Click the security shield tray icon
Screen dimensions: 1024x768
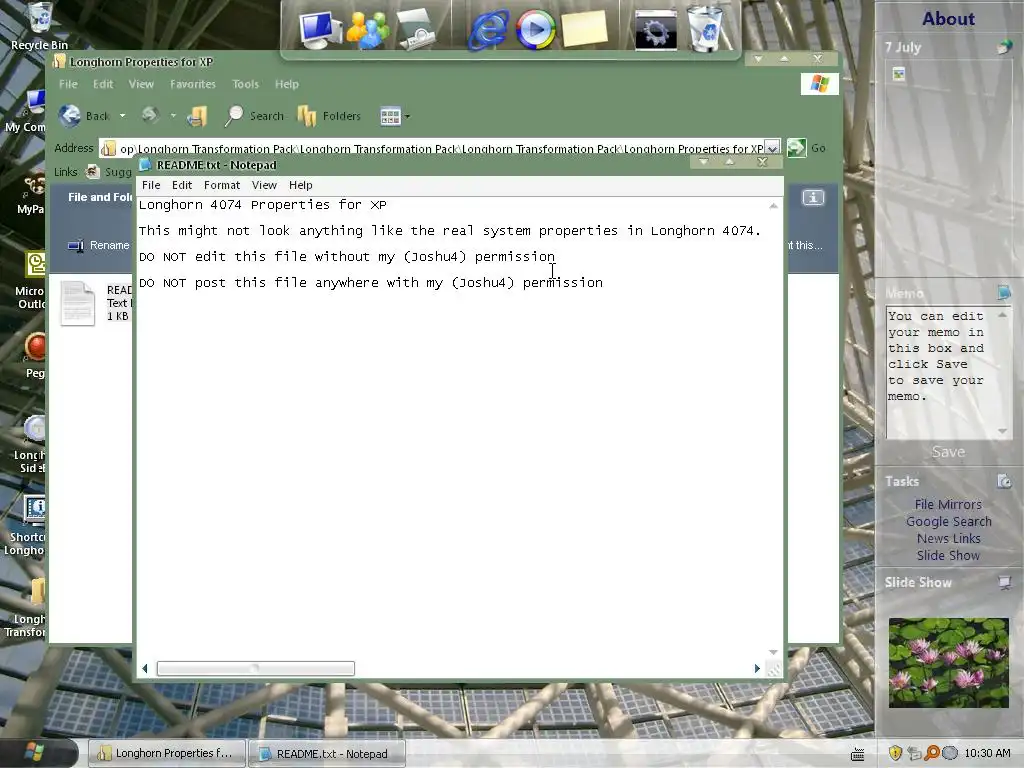(895, 753)
